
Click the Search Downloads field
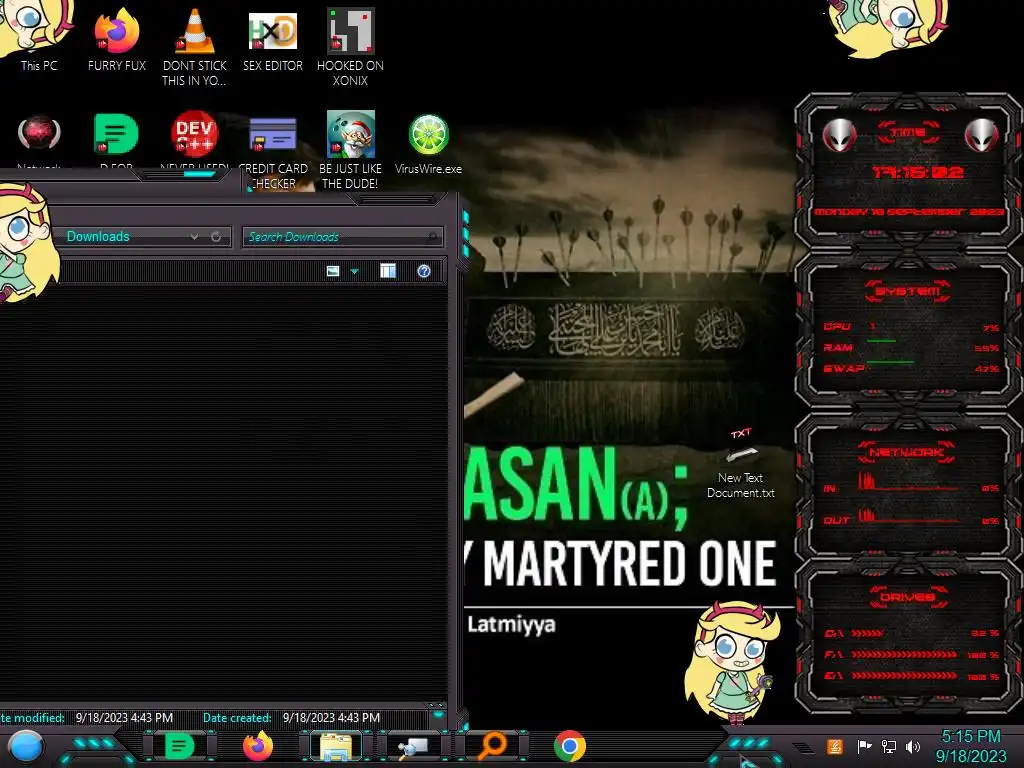pyautogui.click(x=342, y=236)
